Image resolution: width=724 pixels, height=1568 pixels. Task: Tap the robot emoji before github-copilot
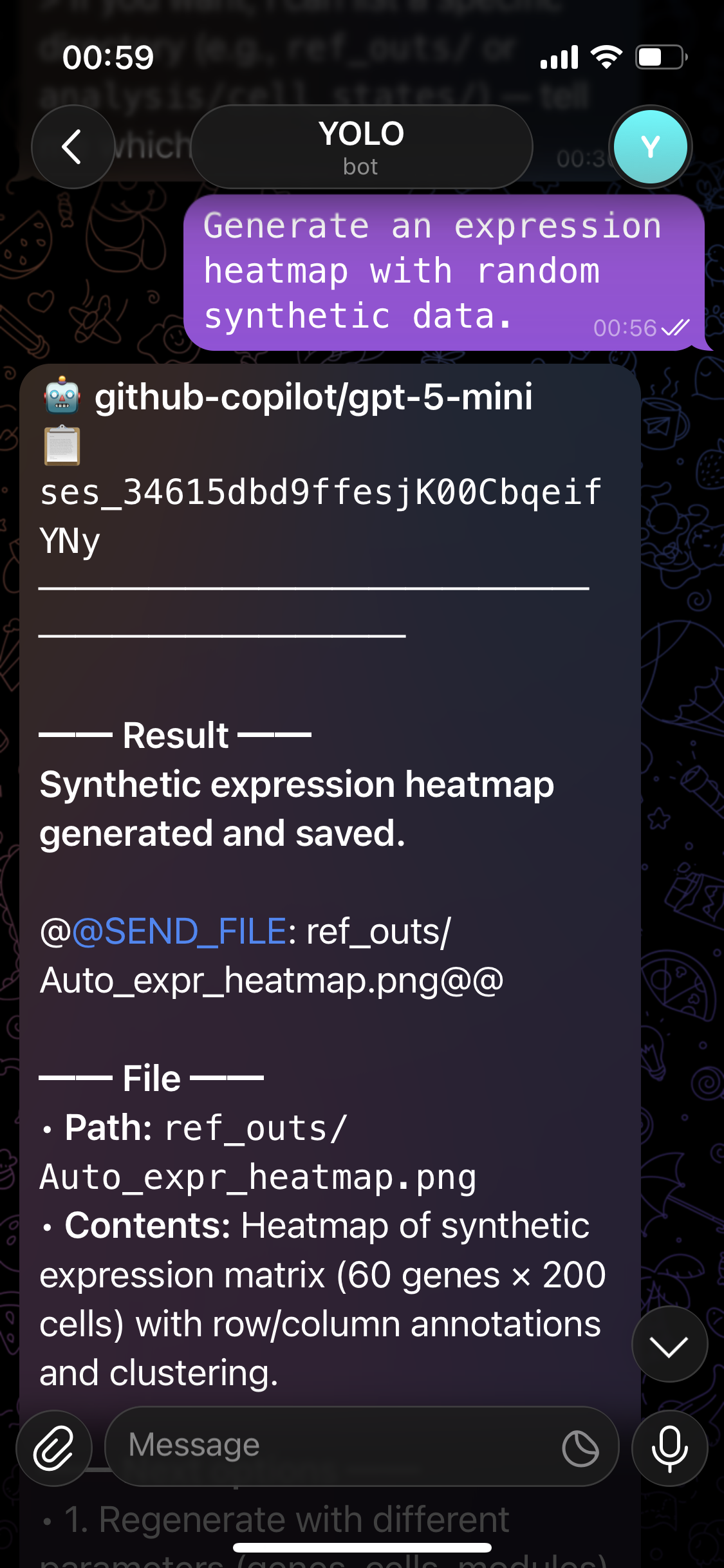click(62, 395)
